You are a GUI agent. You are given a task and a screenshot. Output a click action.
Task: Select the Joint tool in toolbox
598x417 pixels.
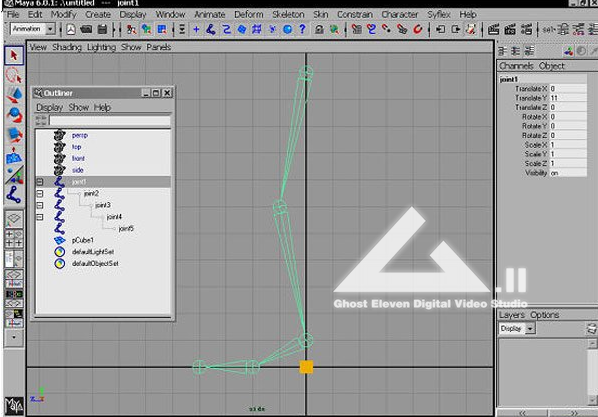pos(14,195)
